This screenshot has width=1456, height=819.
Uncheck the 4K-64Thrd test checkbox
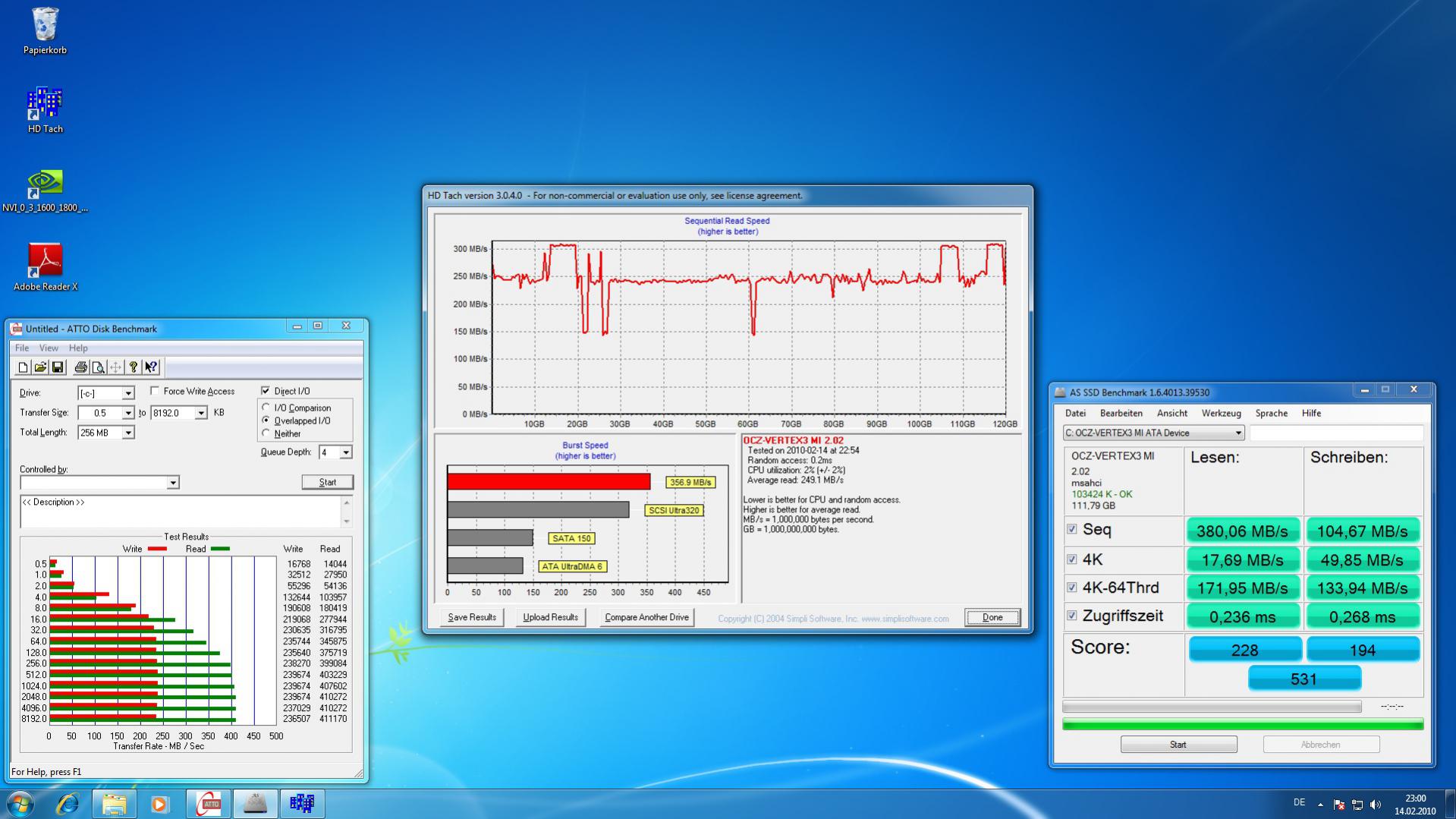coord(1072,587)
